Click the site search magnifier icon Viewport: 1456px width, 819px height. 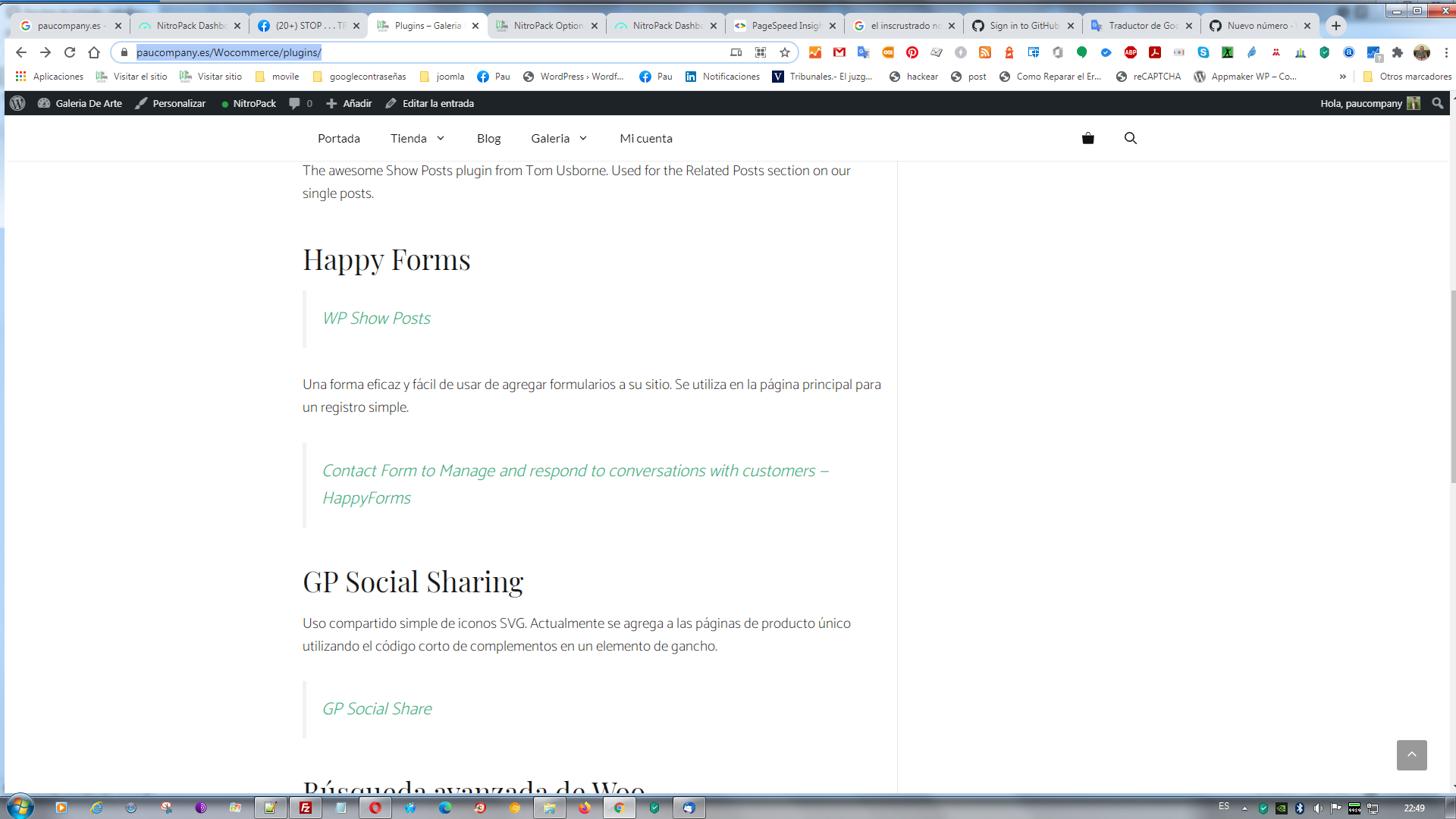tap(1130, 138)
